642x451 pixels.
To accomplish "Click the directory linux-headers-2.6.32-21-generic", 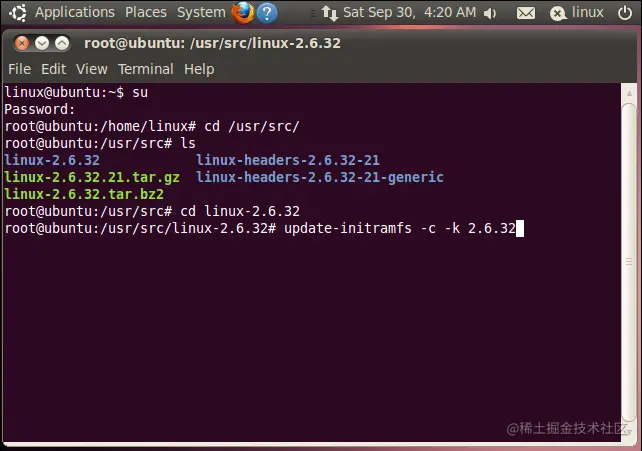I will pyautogui.click(x=320, y=178).
